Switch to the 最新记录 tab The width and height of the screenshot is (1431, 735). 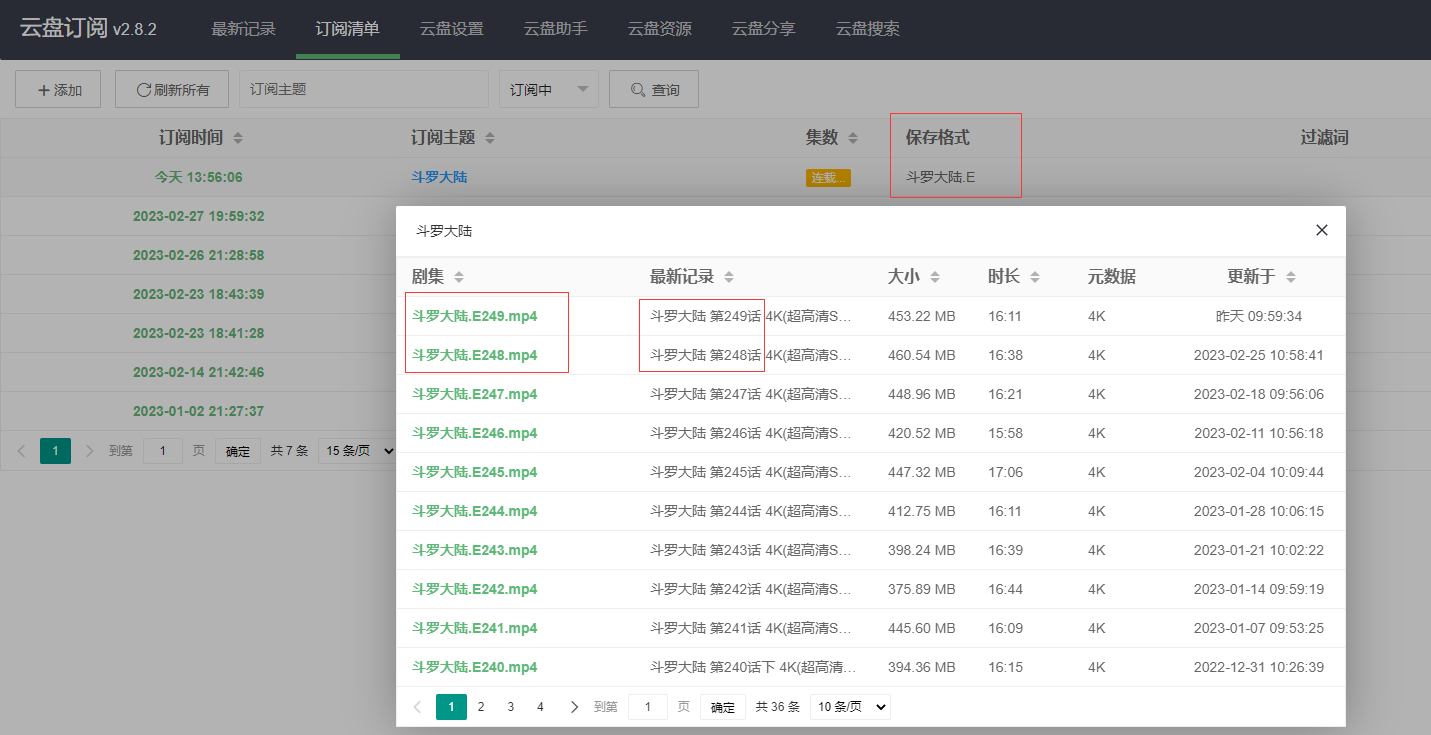[243, 30]
